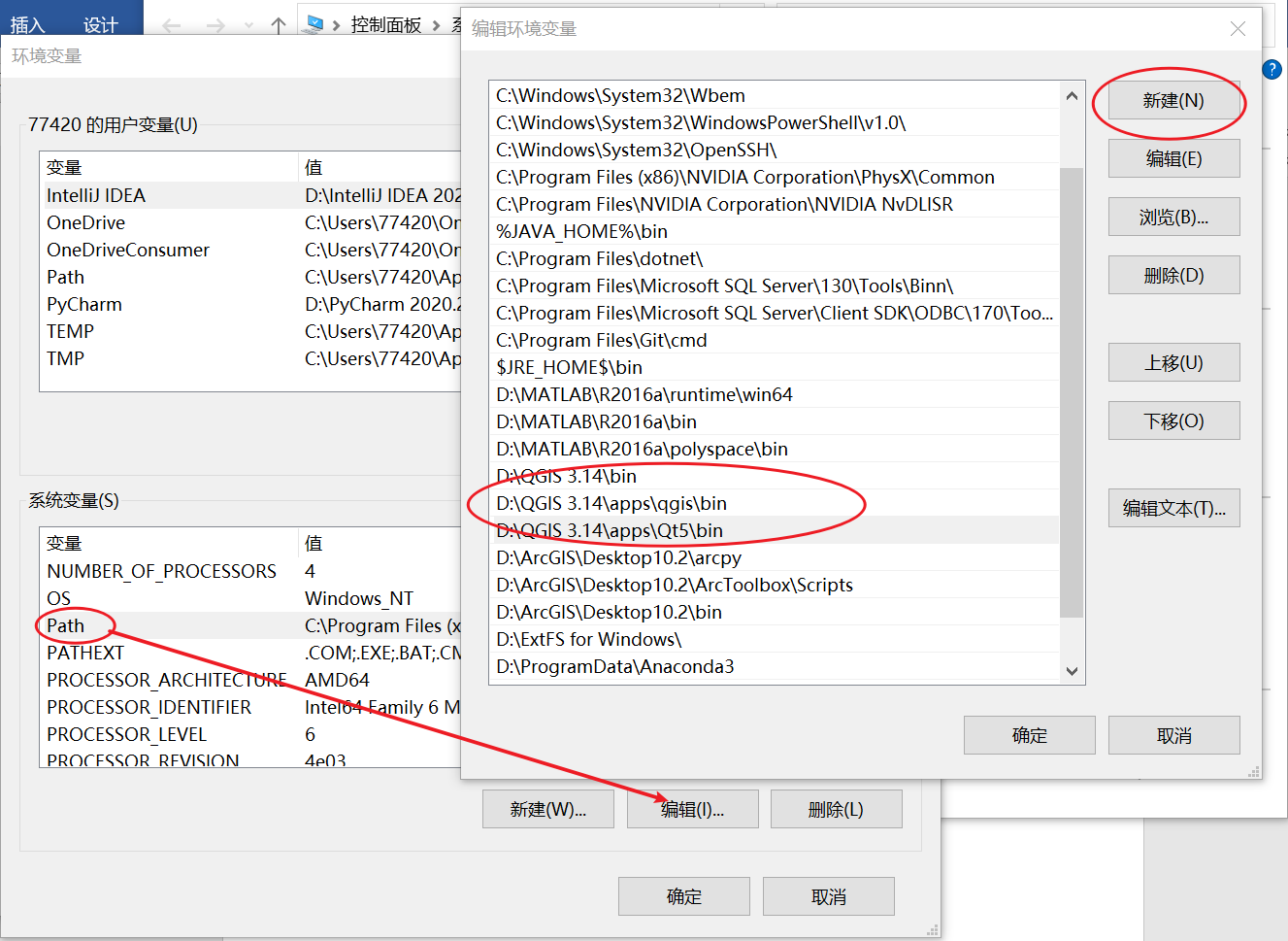Select the NVIDIA PhysX\Common path entry
The width and height of the screenshot is (1288, 941).
(775, 177)
